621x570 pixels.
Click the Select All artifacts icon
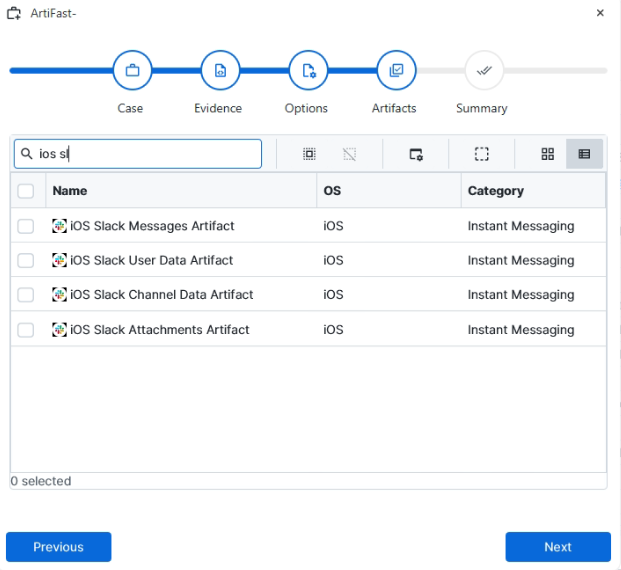pyautogui.click(x=309, y=154)
